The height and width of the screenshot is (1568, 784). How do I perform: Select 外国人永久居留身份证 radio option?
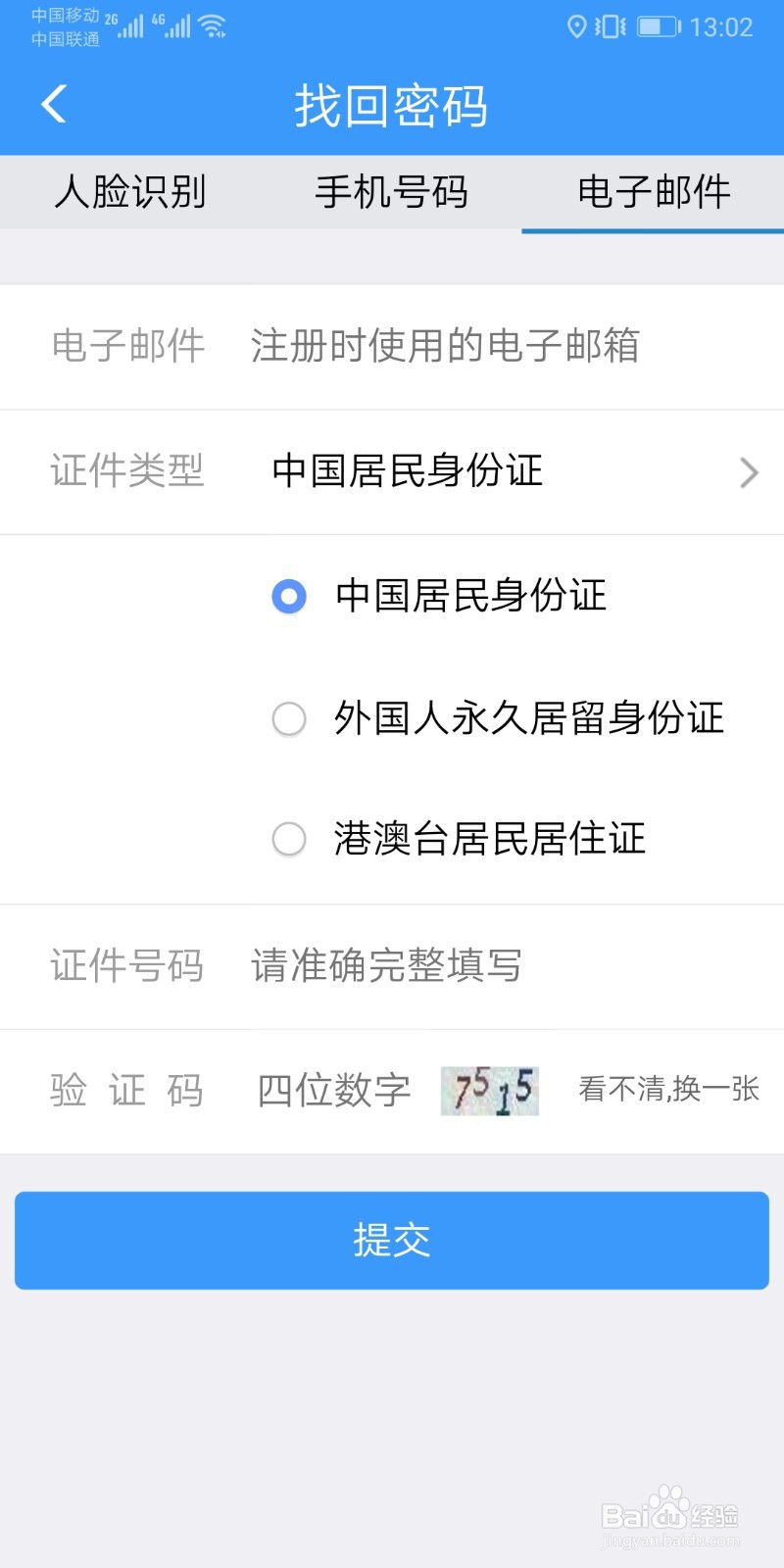click(x=289, y=718)
